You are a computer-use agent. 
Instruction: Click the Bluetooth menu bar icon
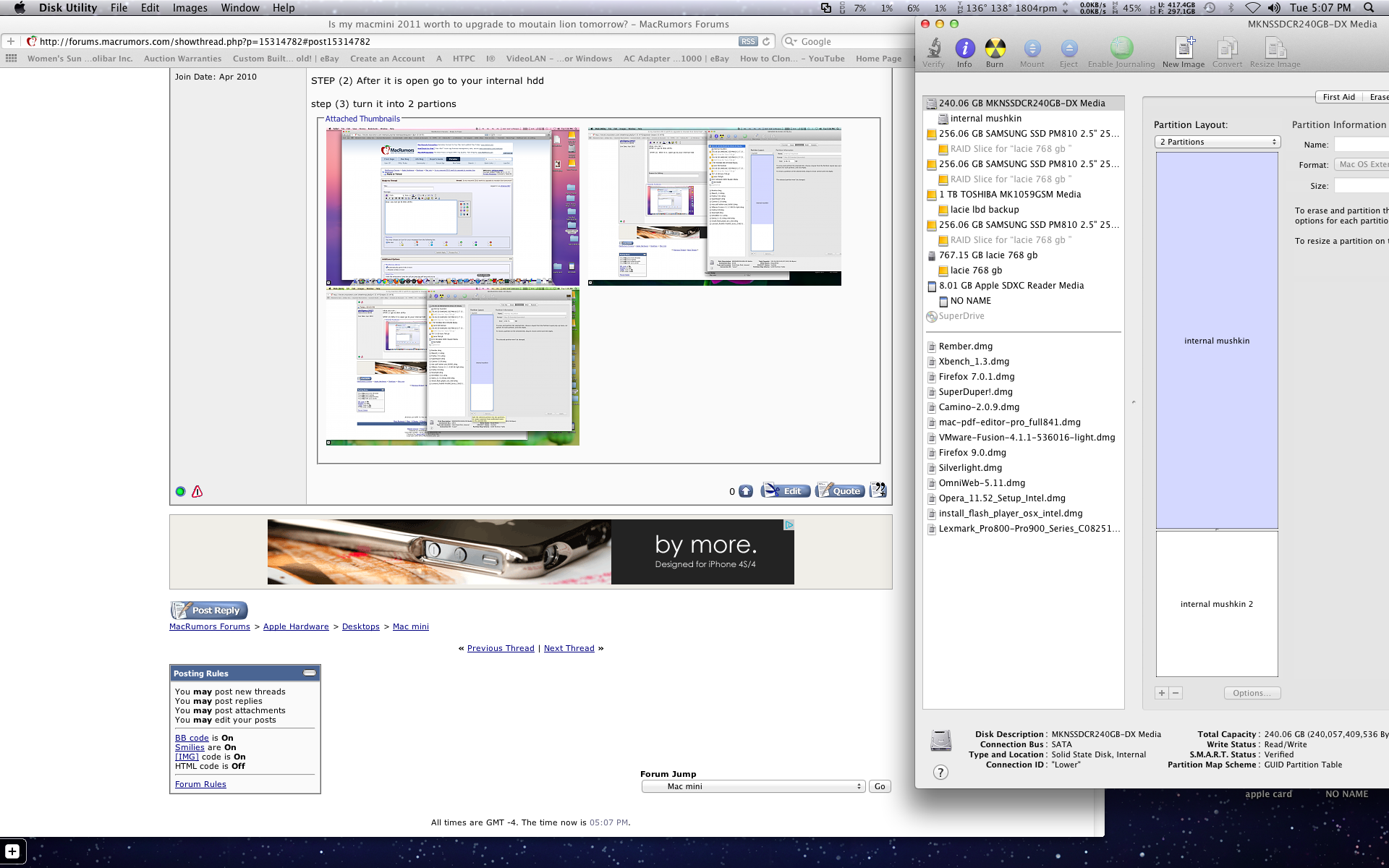point(1231,8)
